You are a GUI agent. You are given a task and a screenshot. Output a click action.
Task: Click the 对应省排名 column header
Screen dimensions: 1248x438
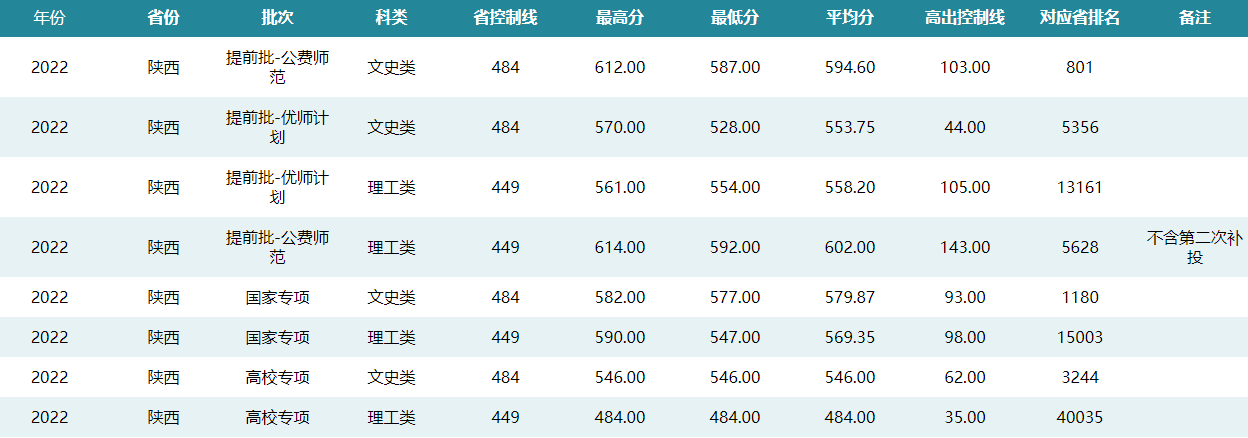(1080, 18)
